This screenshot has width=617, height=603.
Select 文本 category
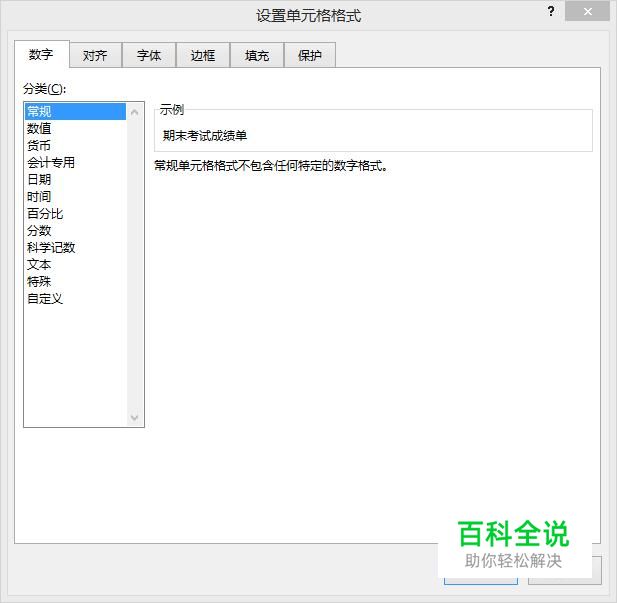(75, 264)
